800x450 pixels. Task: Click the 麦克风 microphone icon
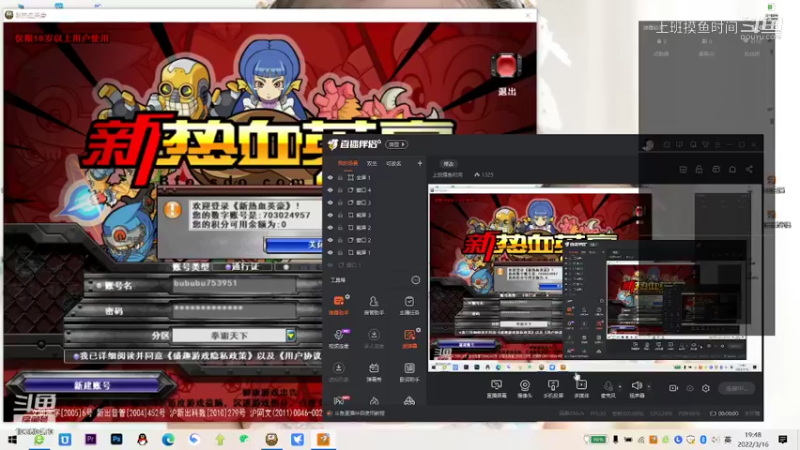click(608, 388)
